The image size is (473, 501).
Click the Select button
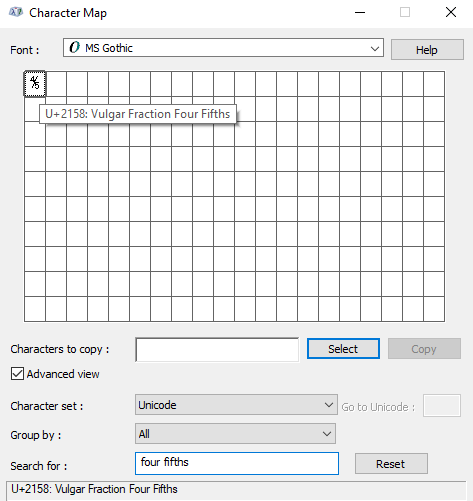pos(343,349)
